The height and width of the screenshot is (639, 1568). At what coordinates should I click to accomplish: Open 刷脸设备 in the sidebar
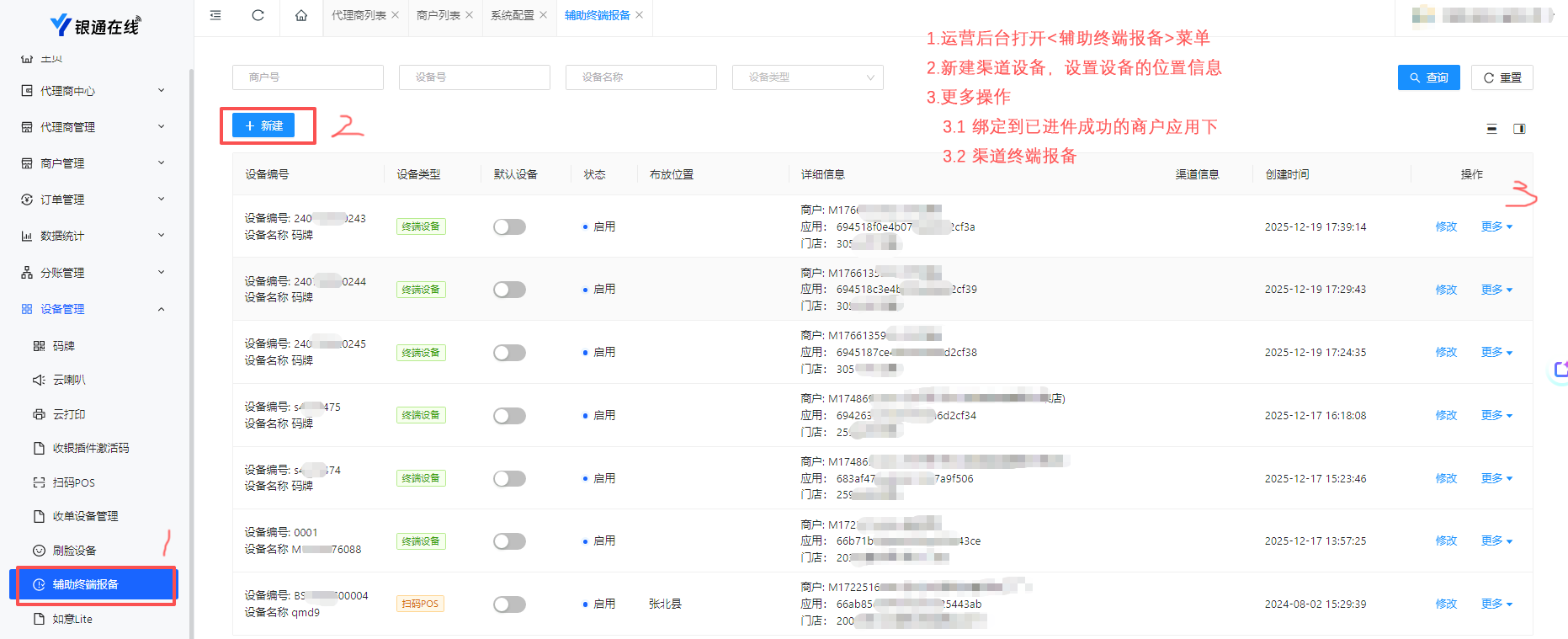pos(74,551)
